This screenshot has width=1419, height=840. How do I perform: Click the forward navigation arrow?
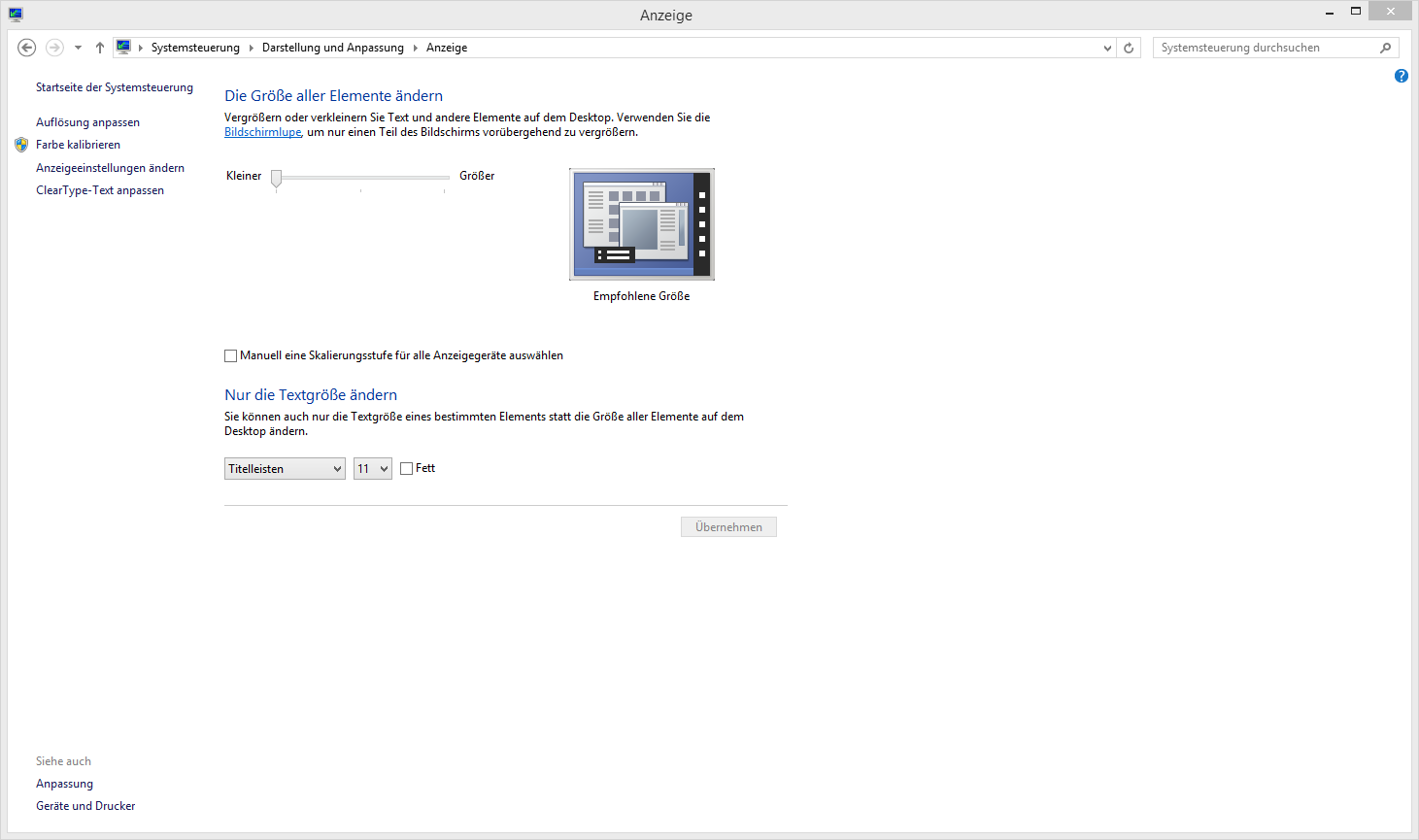coord(54,48)
